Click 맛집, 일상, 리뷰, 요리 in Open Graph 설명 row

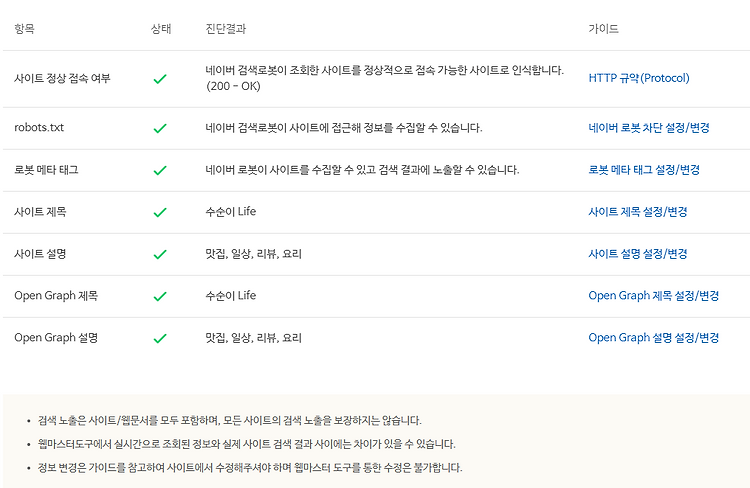click(254, 338)
